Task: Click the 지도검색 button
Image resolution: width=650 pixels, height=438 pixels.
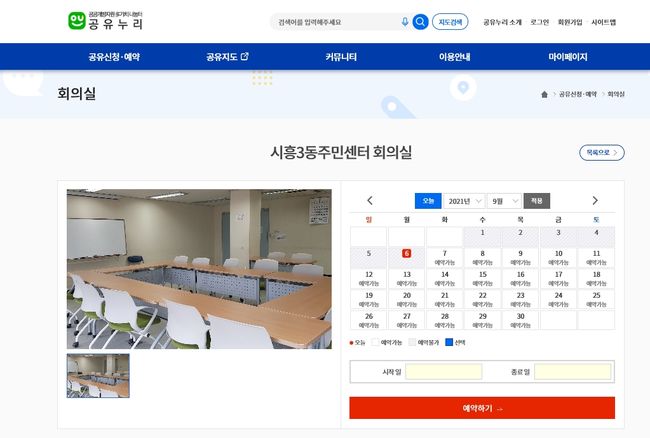Action: click(450, 22)
